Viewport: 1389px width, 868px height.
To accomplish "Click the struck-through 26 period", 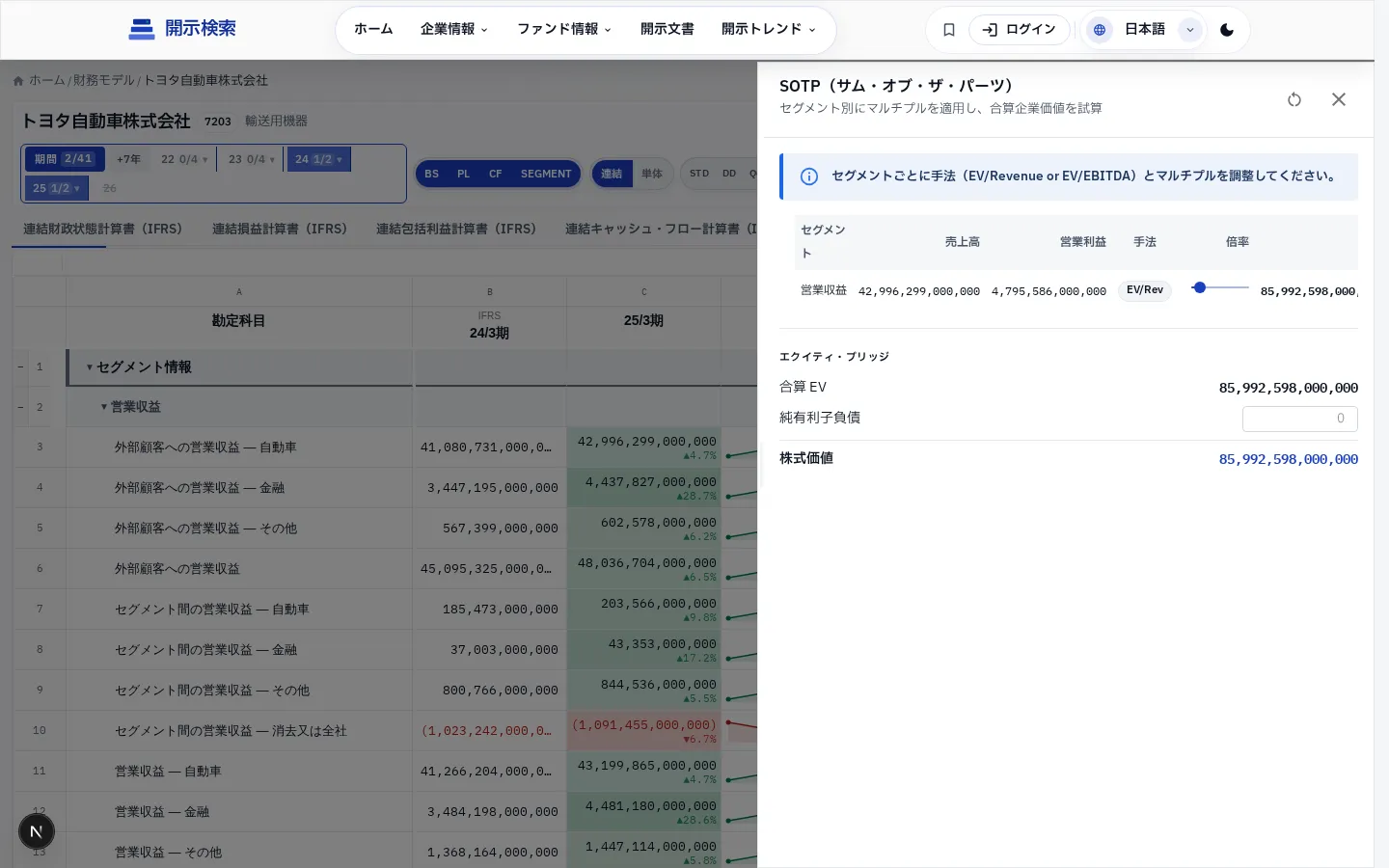I will (110, 188).
